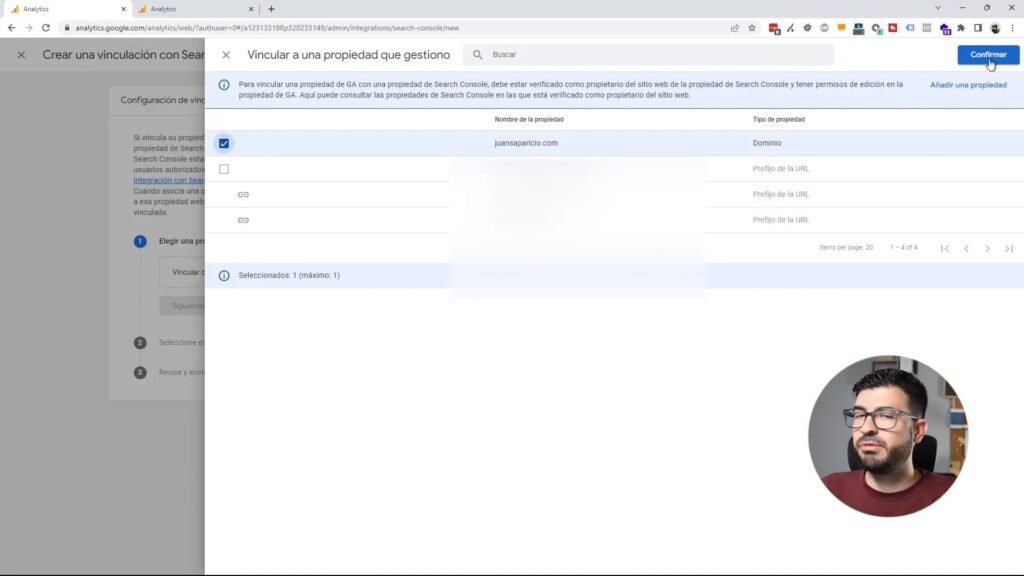
Task: Click the Confirmar button
Action: point(988,55)
